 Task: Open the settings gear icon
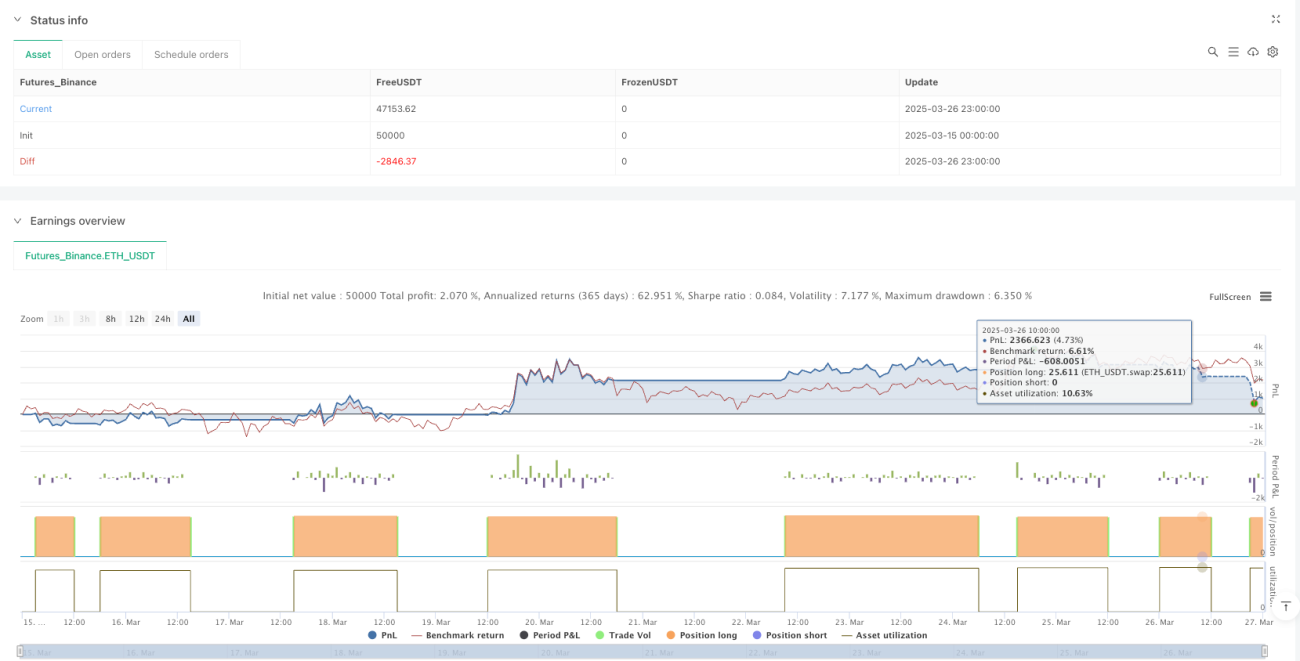1273,52
